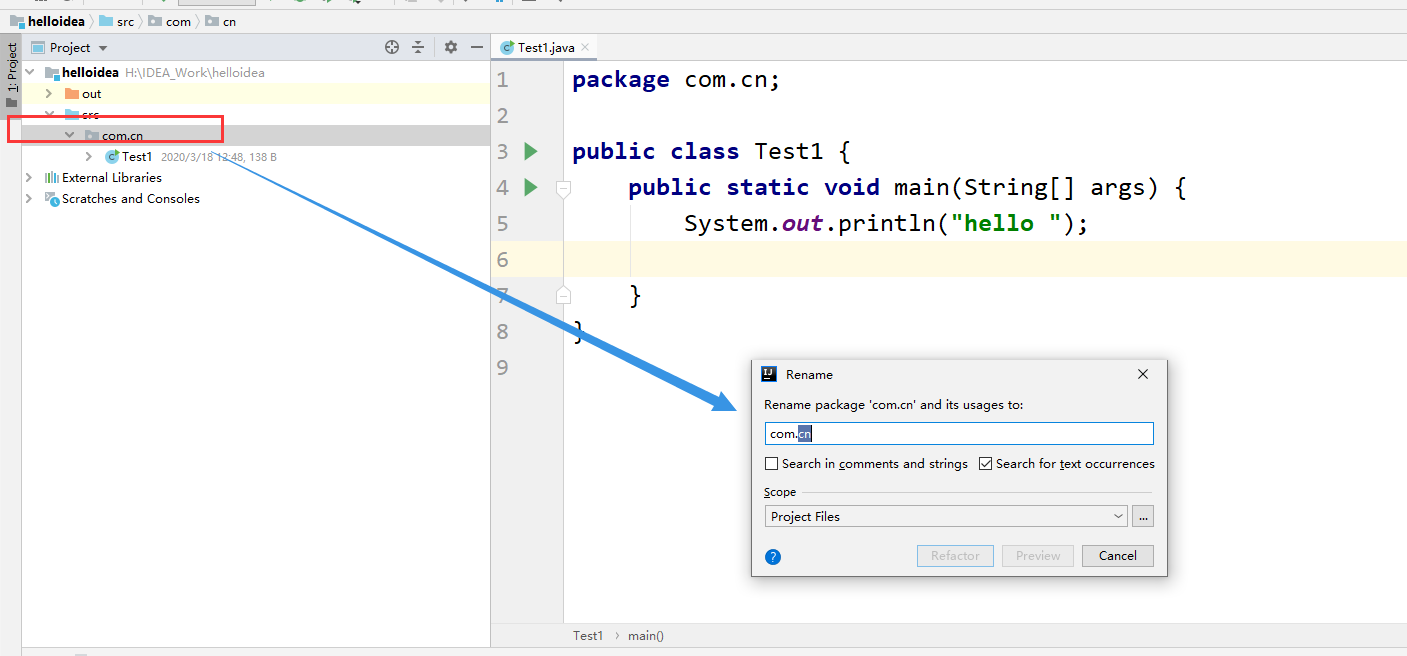Click src in the navigation breadcrumb
Viewport: 1407px width, 656px height.
point(116,21)
